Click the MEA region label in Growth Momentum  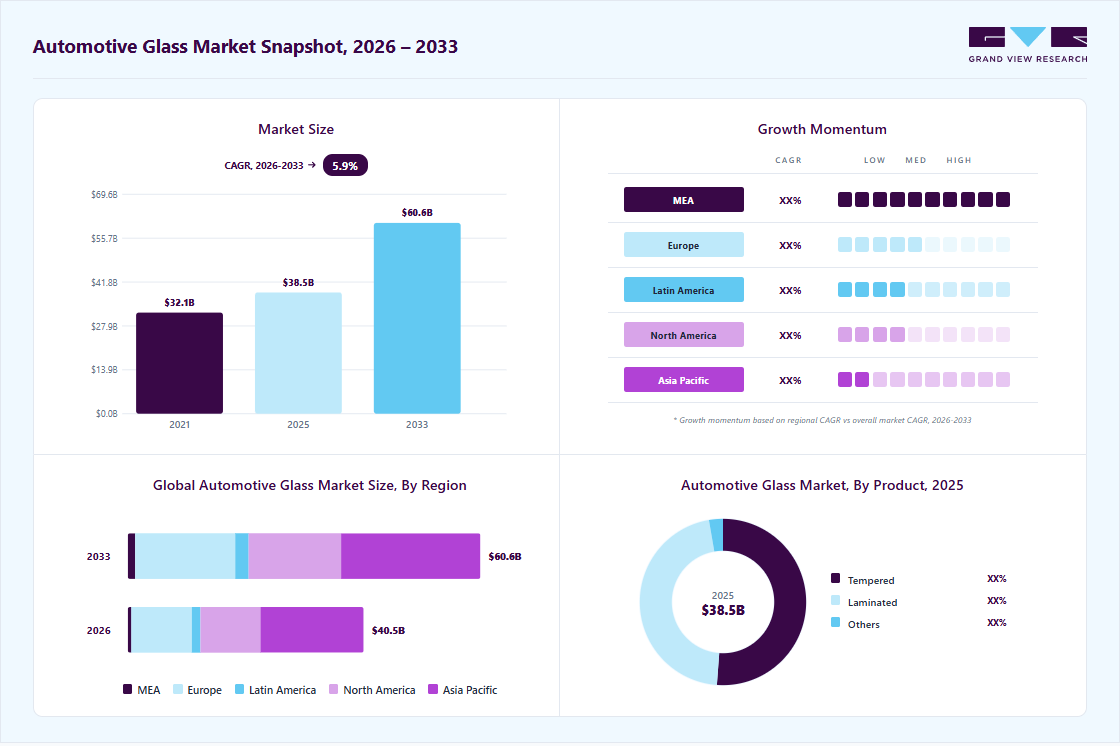(x=684, y=200)
